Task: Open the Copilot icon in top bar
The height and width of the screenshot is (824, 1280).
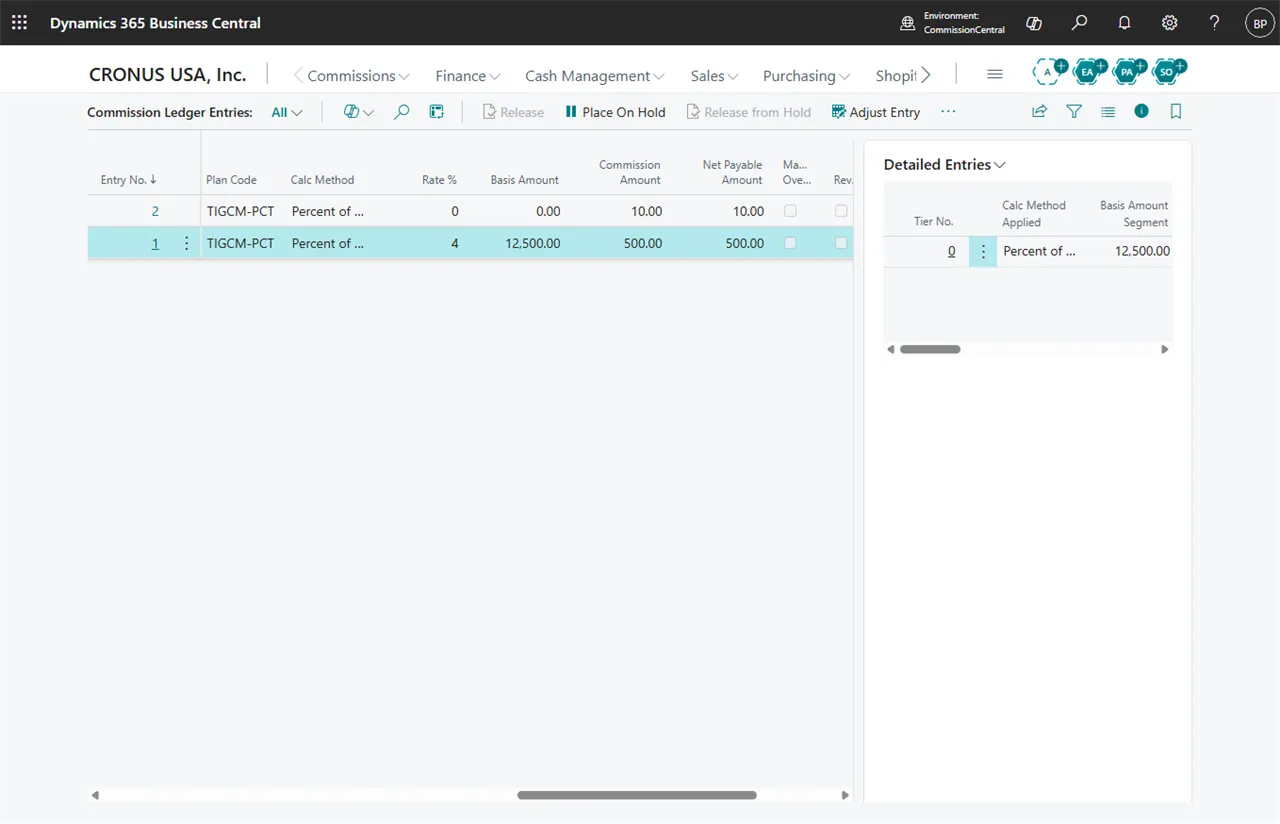Action: (1034, 23)
